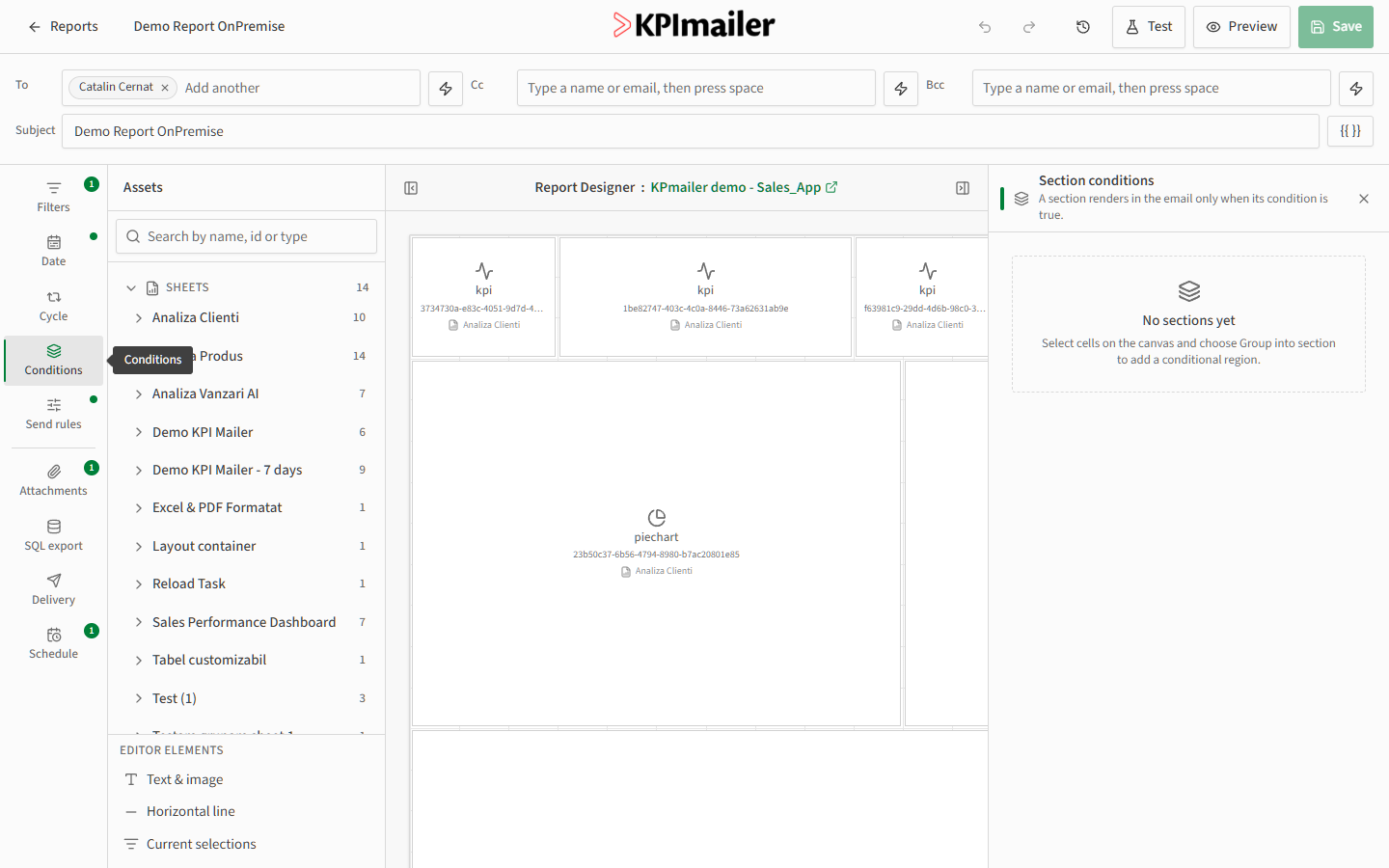Viewport: 1389px width, 868px height.
Task: Click lightning icon next to Bcc field
Action: pos(1356,88)
